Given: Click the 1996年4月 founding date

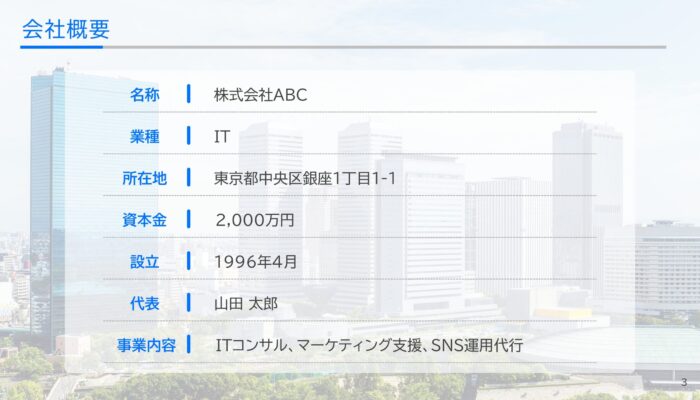Looking at the screenshot, I should pyautogui.click(x=255, y=262).
